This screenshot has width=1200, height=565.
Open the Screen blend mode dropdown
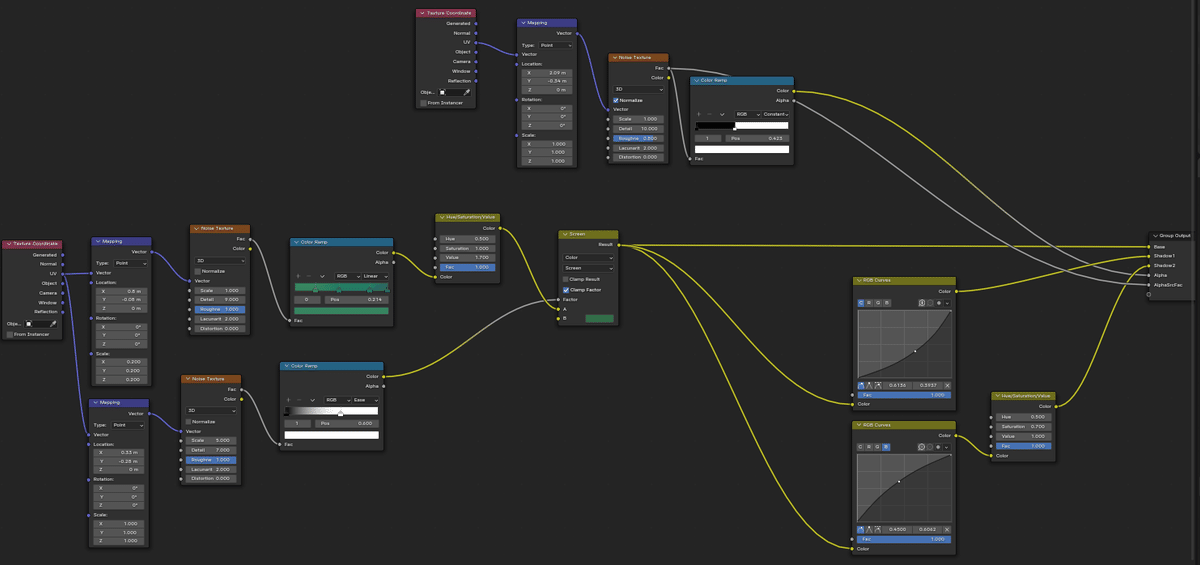pos(588,268)
